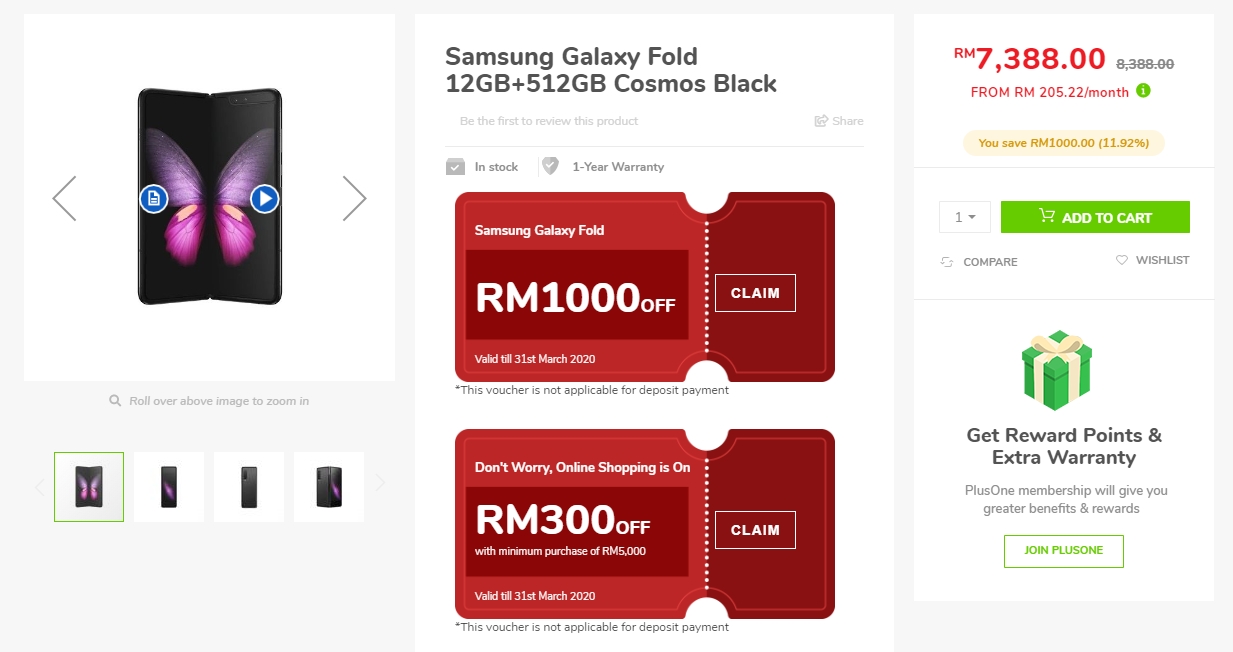Screen dimensions: 1233x652
Task: Play the product video overlay button
Action: [x=264, y=199]
